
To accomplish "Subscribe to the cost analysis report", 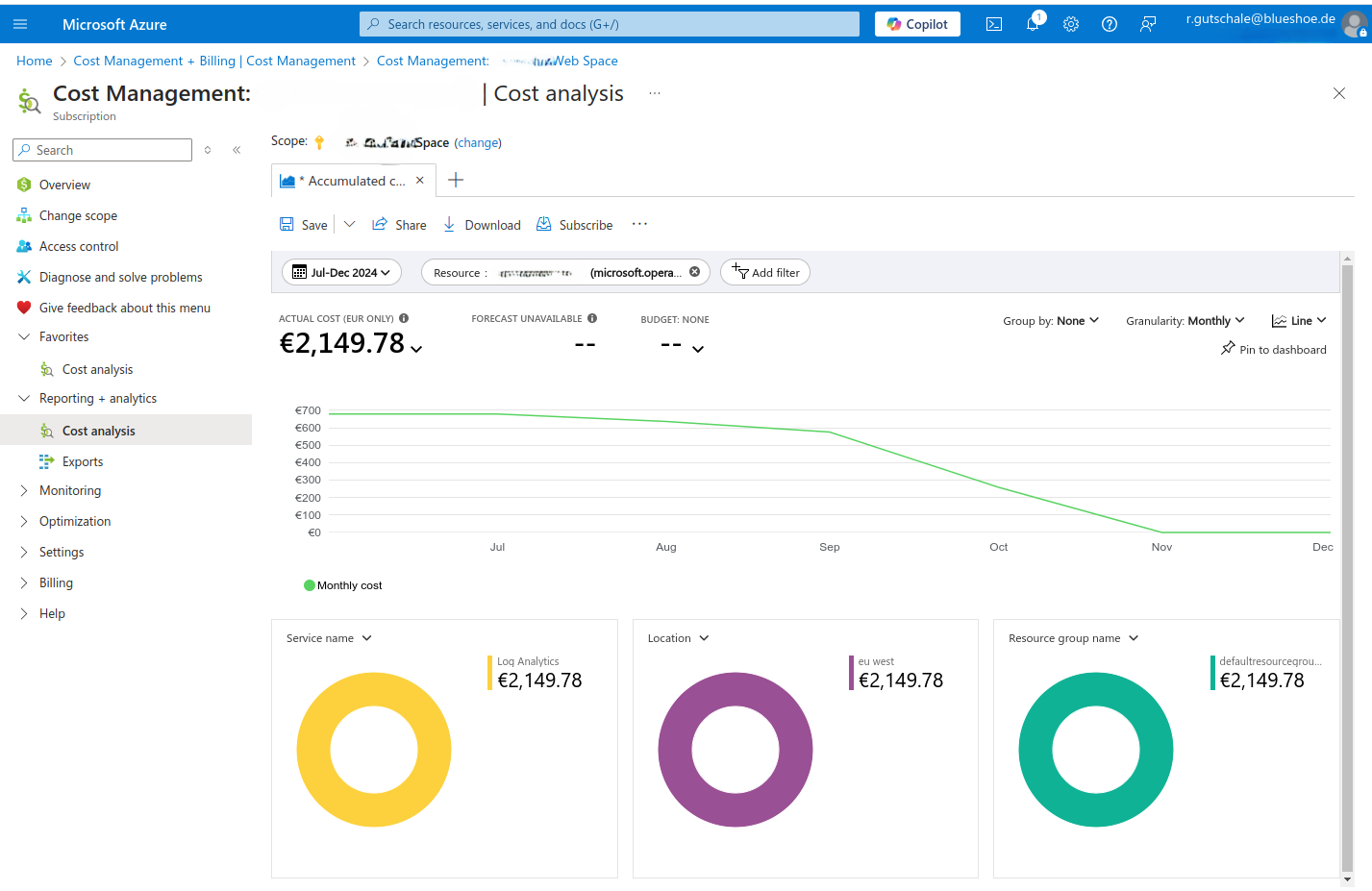I will pyautogui.click(x=574, y=224).
